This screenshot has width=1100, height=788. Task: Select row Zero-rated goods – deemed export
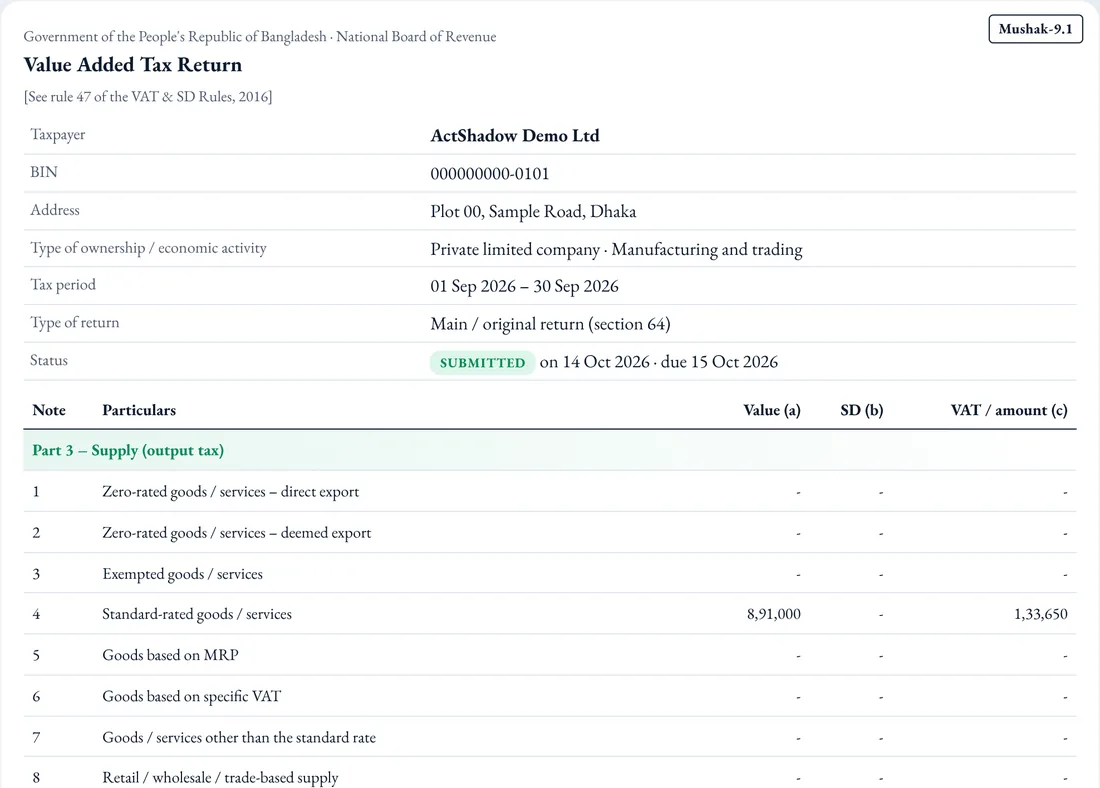[x=550, y=533]
